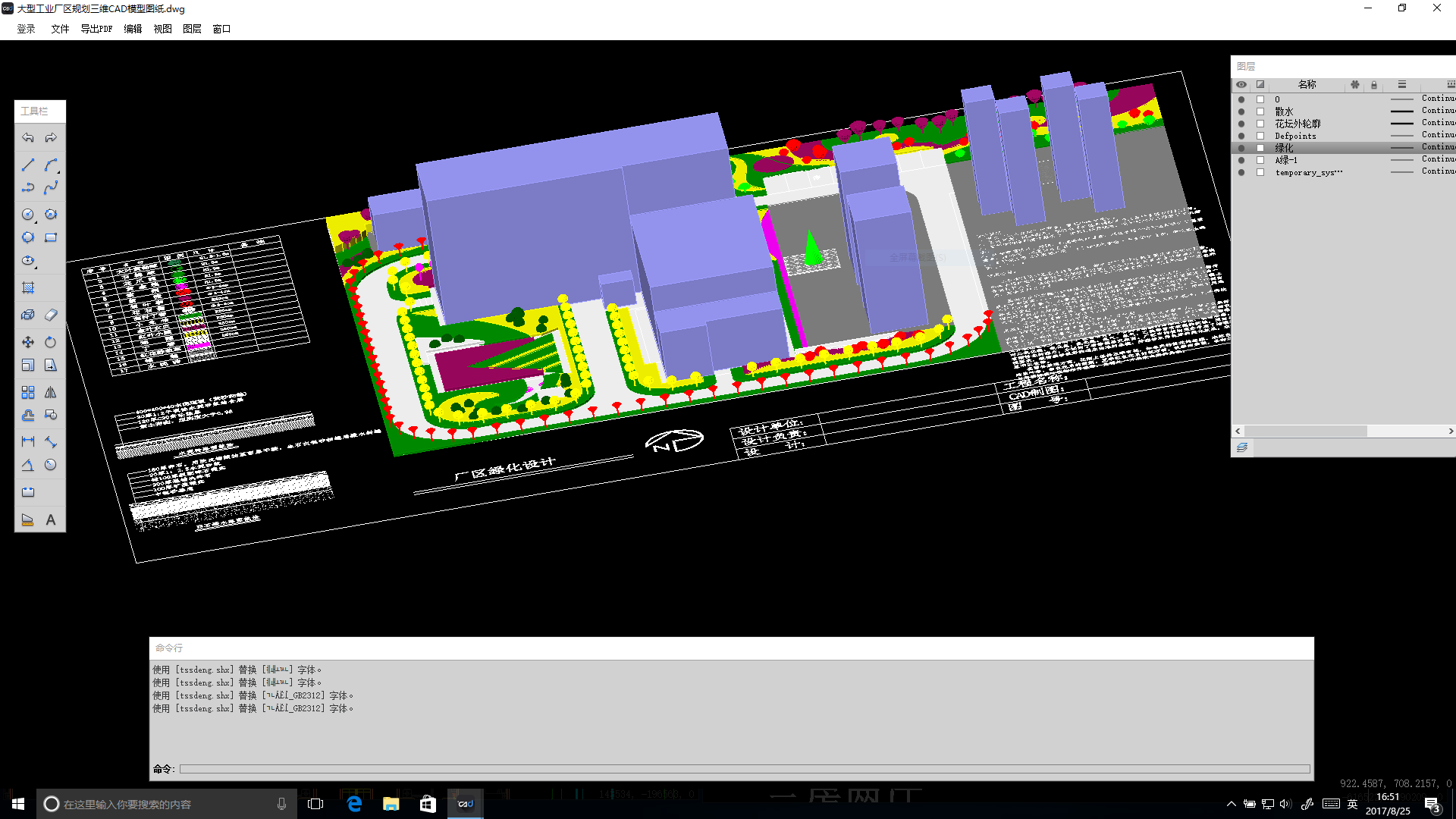Image resolution: width=1456 pixels, height=819 pixels.
Task: Select the Aligned dimension tool
Action: coord(51,441)
